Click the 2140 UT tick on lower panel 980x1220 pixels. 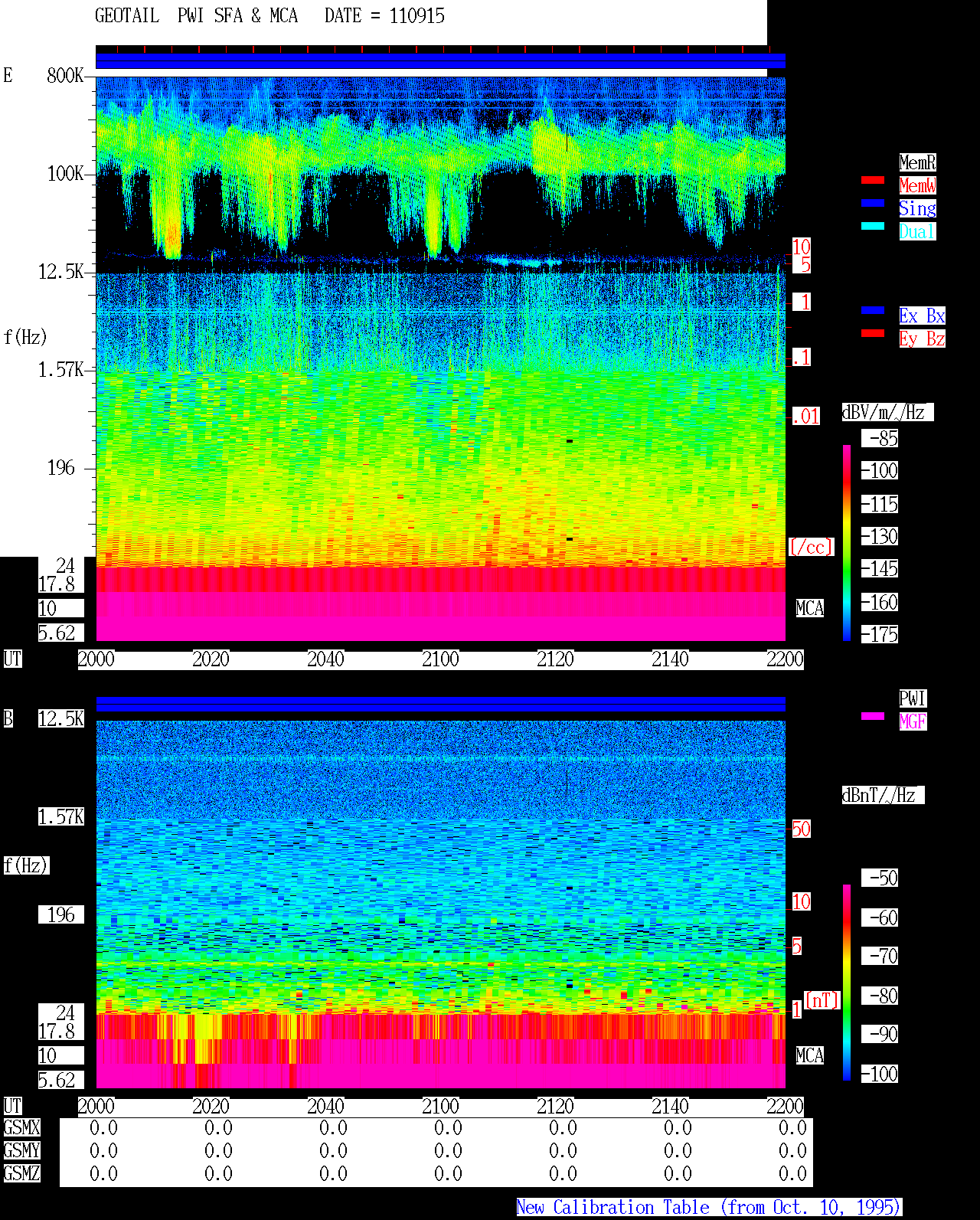tap(670, 1107)
